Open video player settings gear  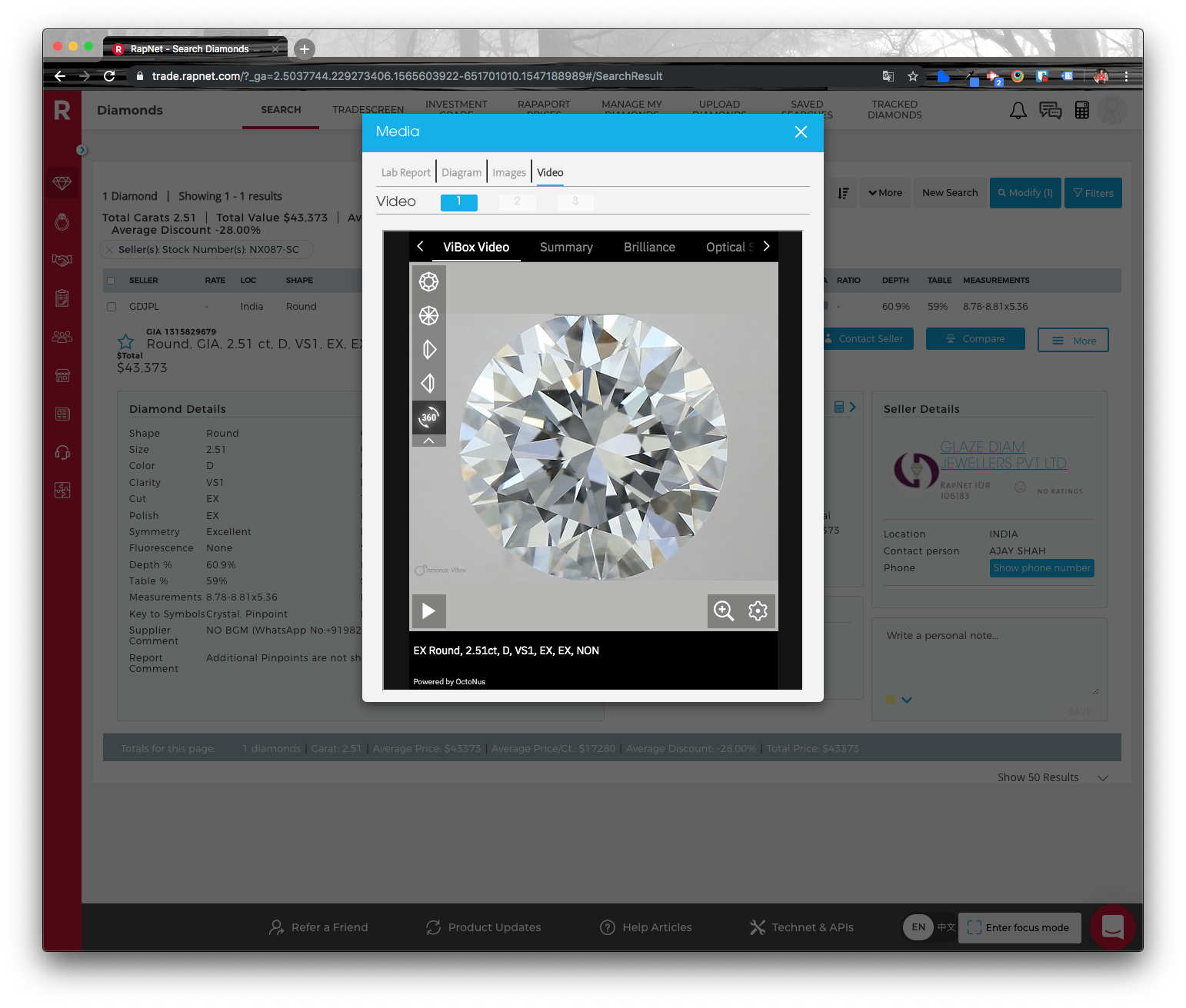pos(758,610)
